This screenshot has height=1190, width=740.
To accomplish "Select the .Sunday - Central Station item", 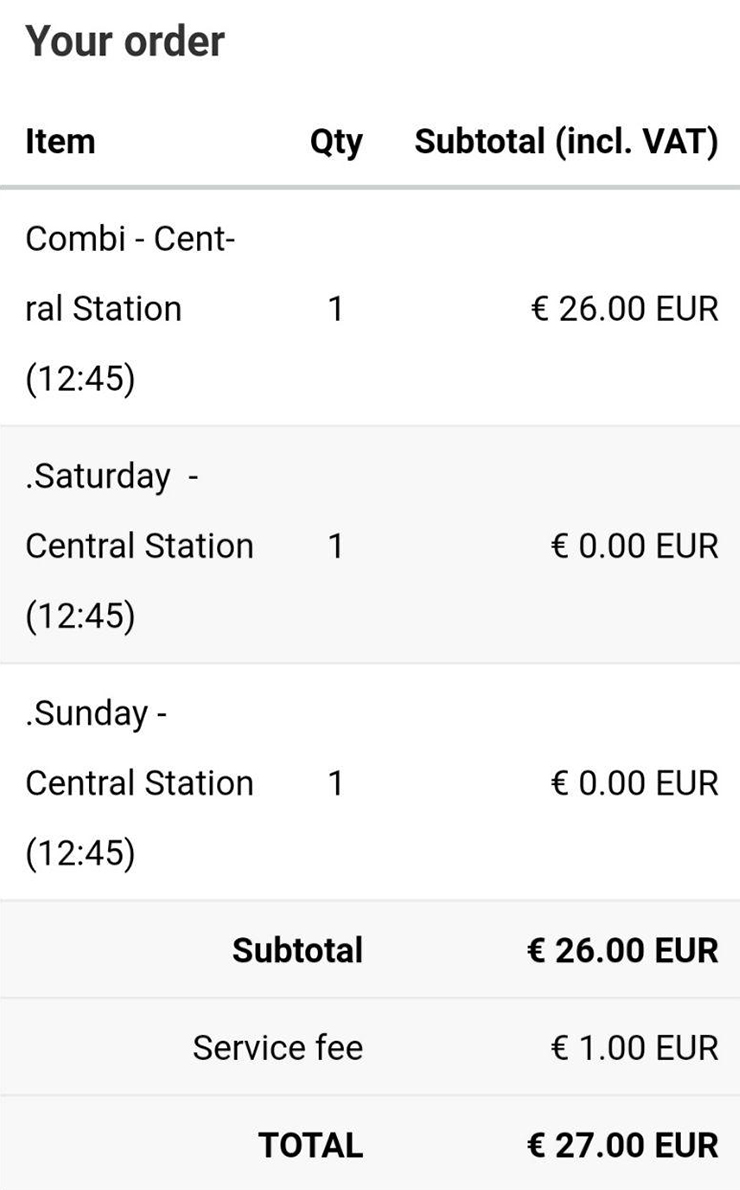I will tap(140, 783).
